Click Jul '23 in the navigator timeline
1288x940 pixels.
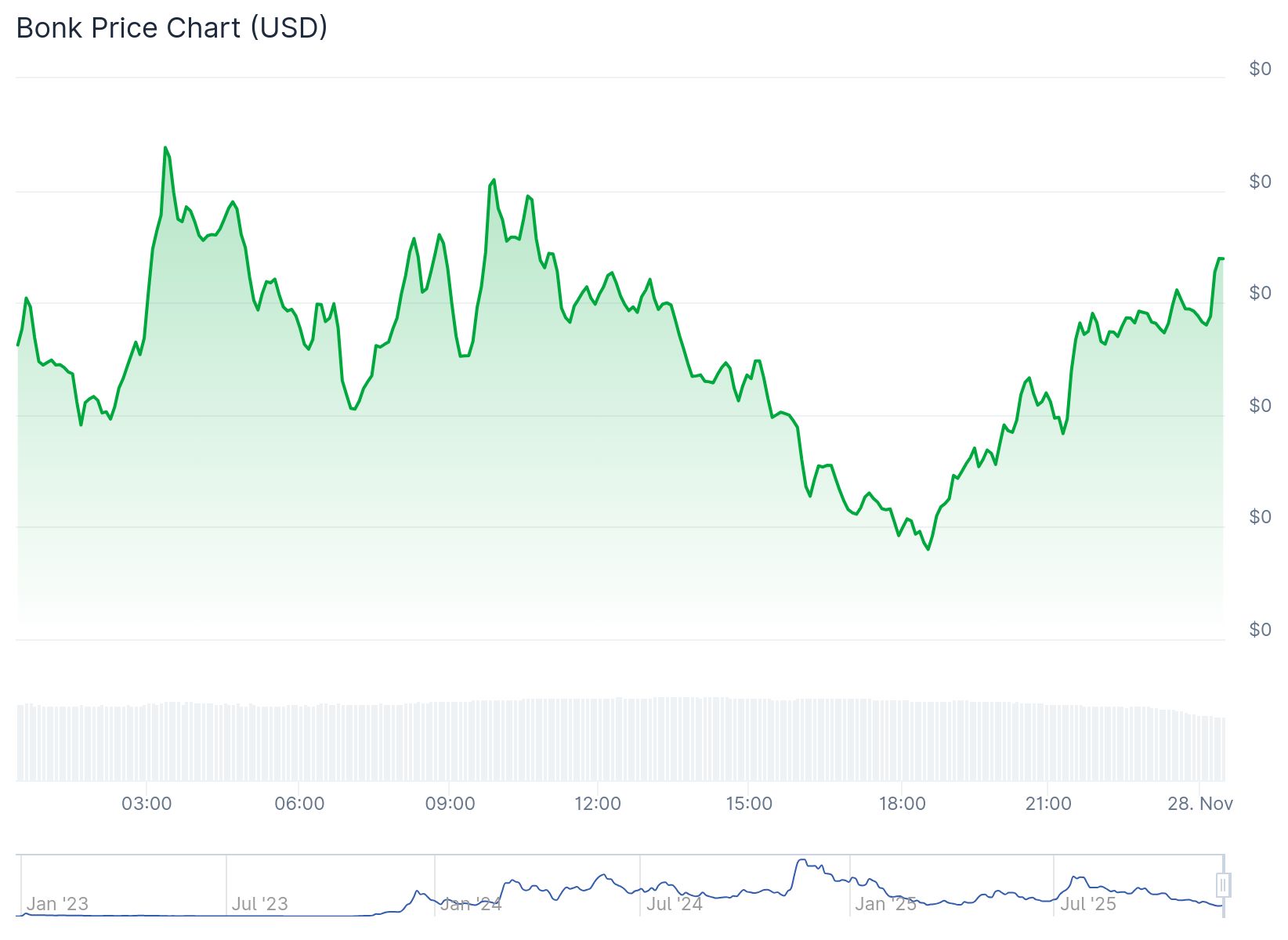260,904
